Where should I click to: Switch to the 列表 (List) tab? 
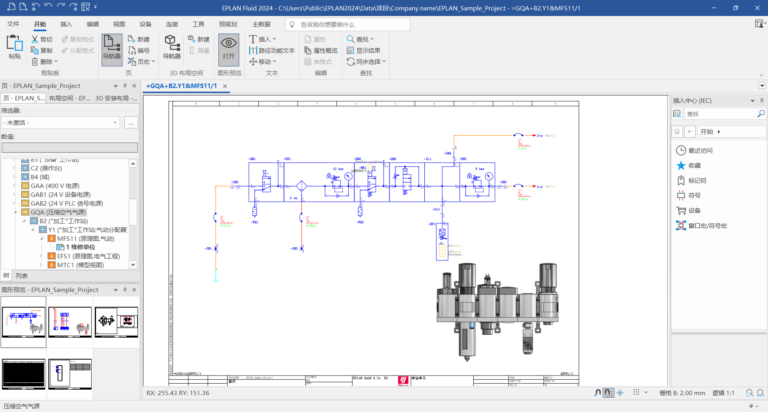pyautogui.click(x=21, y=276)
